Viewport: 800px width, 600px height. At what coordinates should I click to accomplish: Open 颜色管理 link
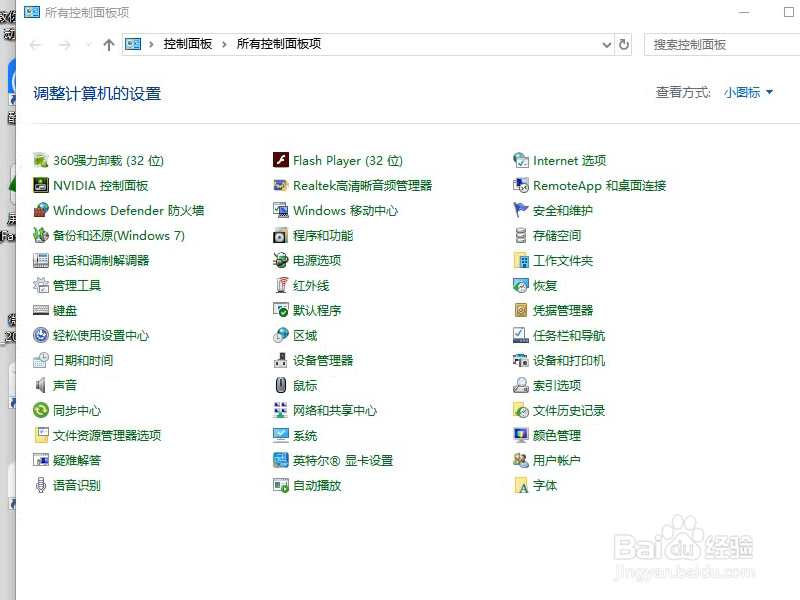(557, 435)
